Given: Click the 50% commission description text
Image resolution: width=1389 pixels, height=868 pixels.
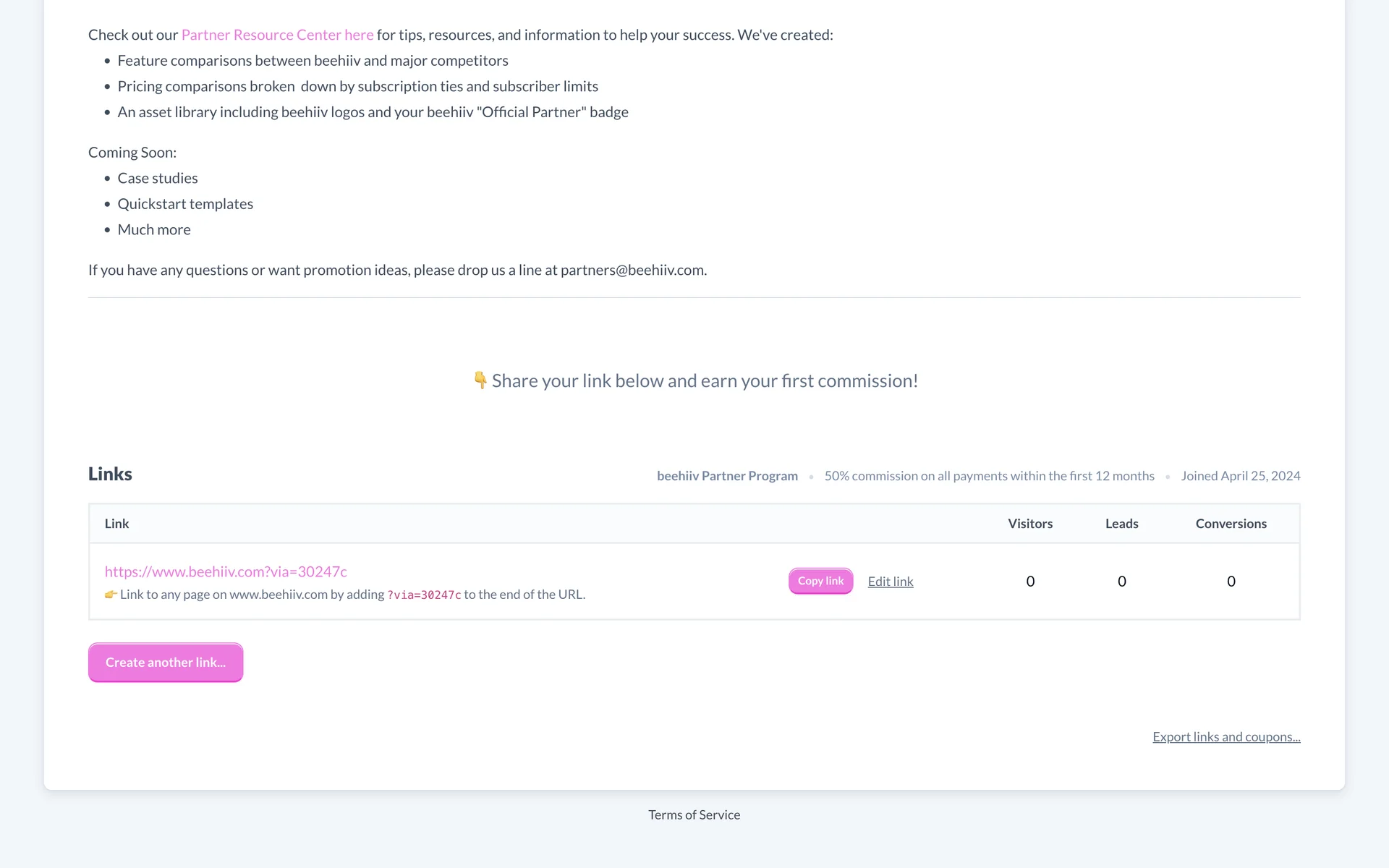Looking at the screenshot, I should pyautogui.click(x=989, y=476).
